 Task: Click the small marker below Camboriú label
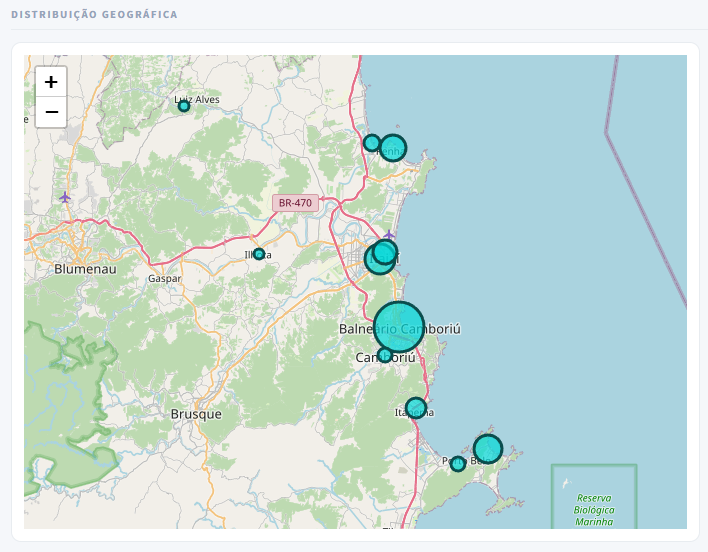coord(385,355)
